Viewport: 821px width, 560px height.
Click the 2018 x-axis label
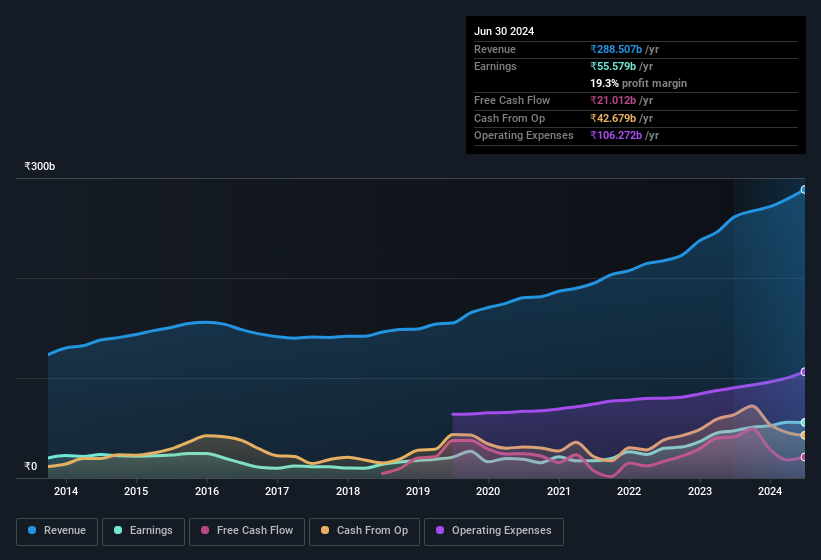348,491
